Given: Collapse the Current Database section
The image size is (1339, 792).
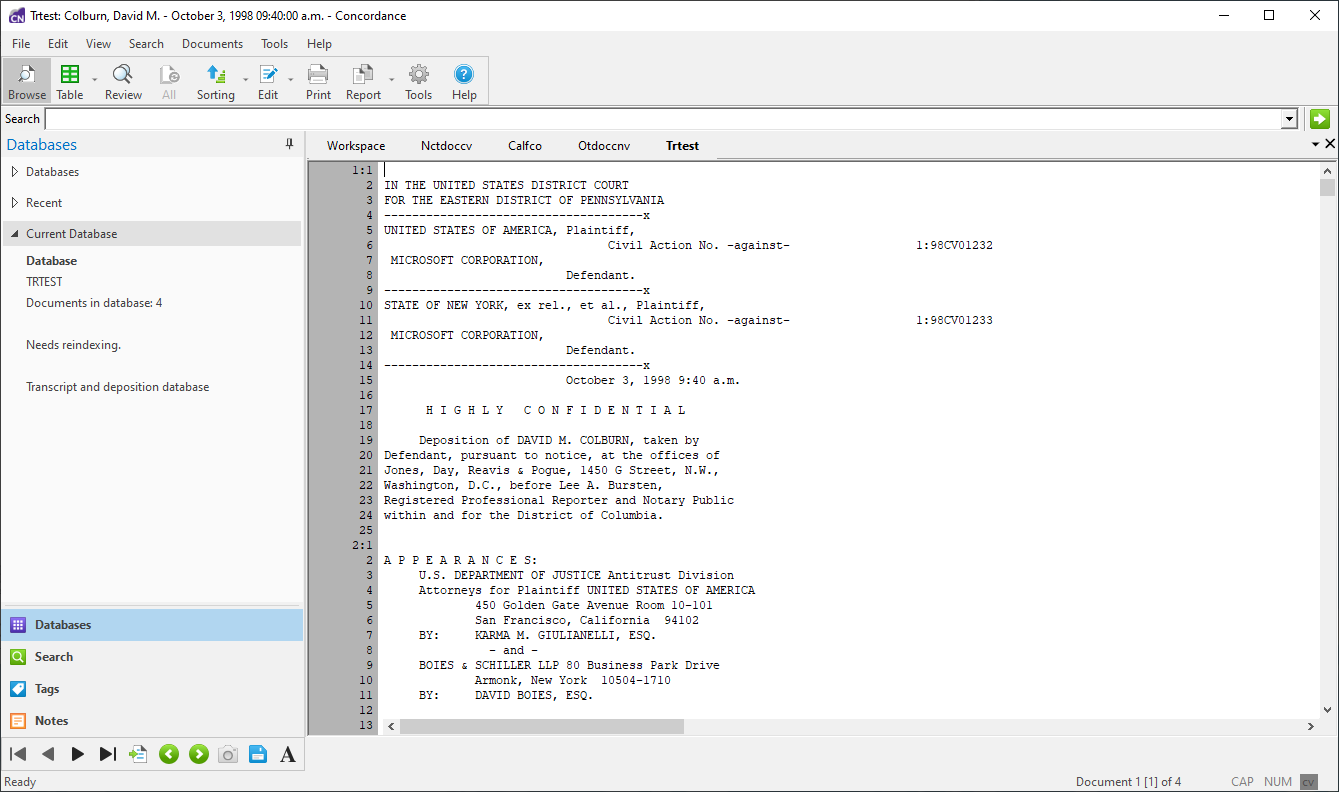Looking at the screenshot, I should tap(15, 234).
